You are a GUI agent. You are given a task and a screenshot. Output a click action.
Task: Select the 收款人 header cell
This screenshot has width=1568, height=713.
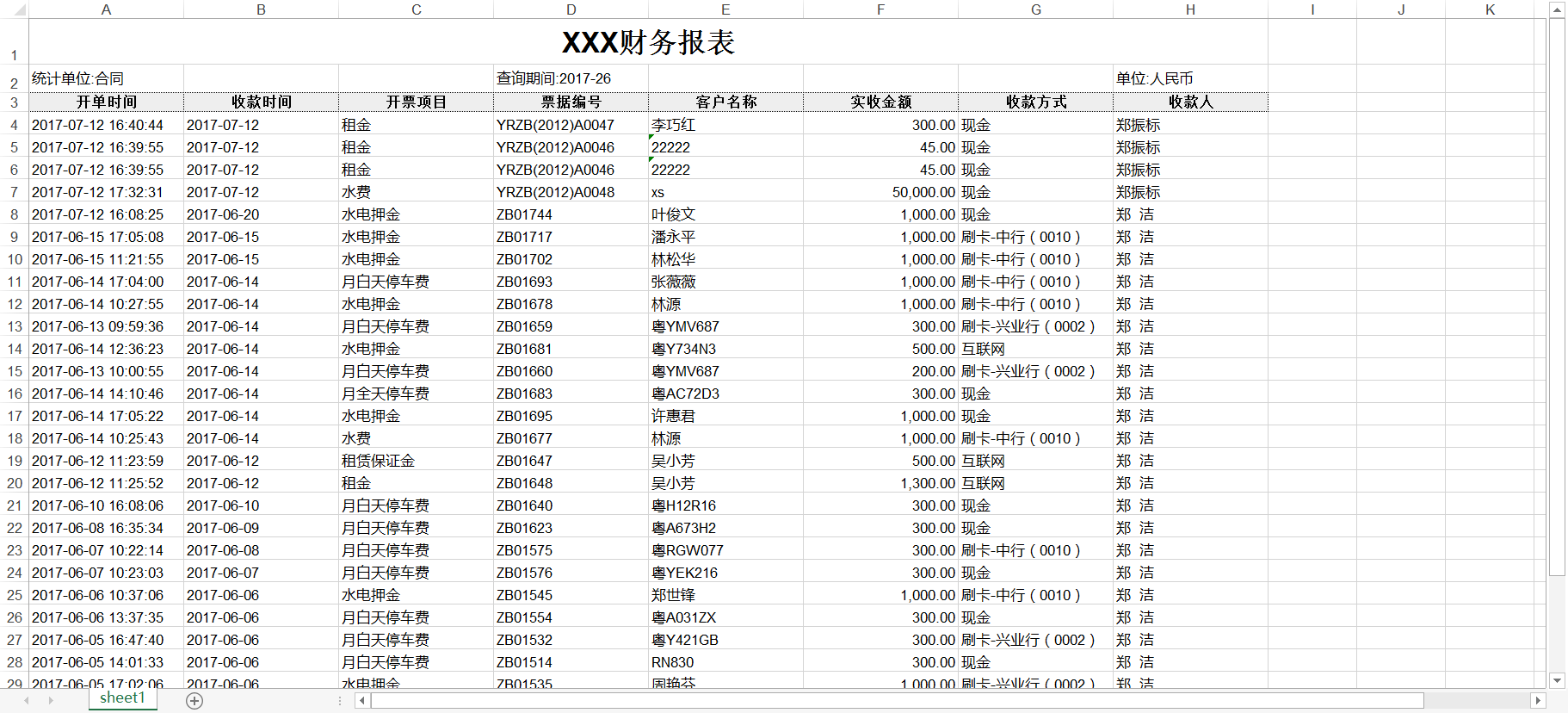click(1190, 102)
